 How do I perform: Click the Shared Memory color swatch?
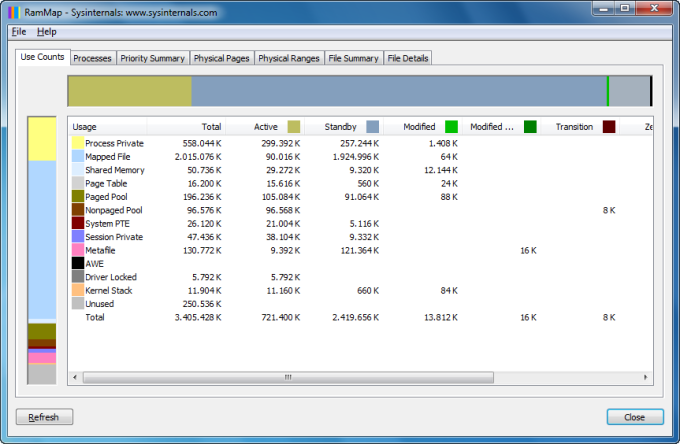(78, 170)
